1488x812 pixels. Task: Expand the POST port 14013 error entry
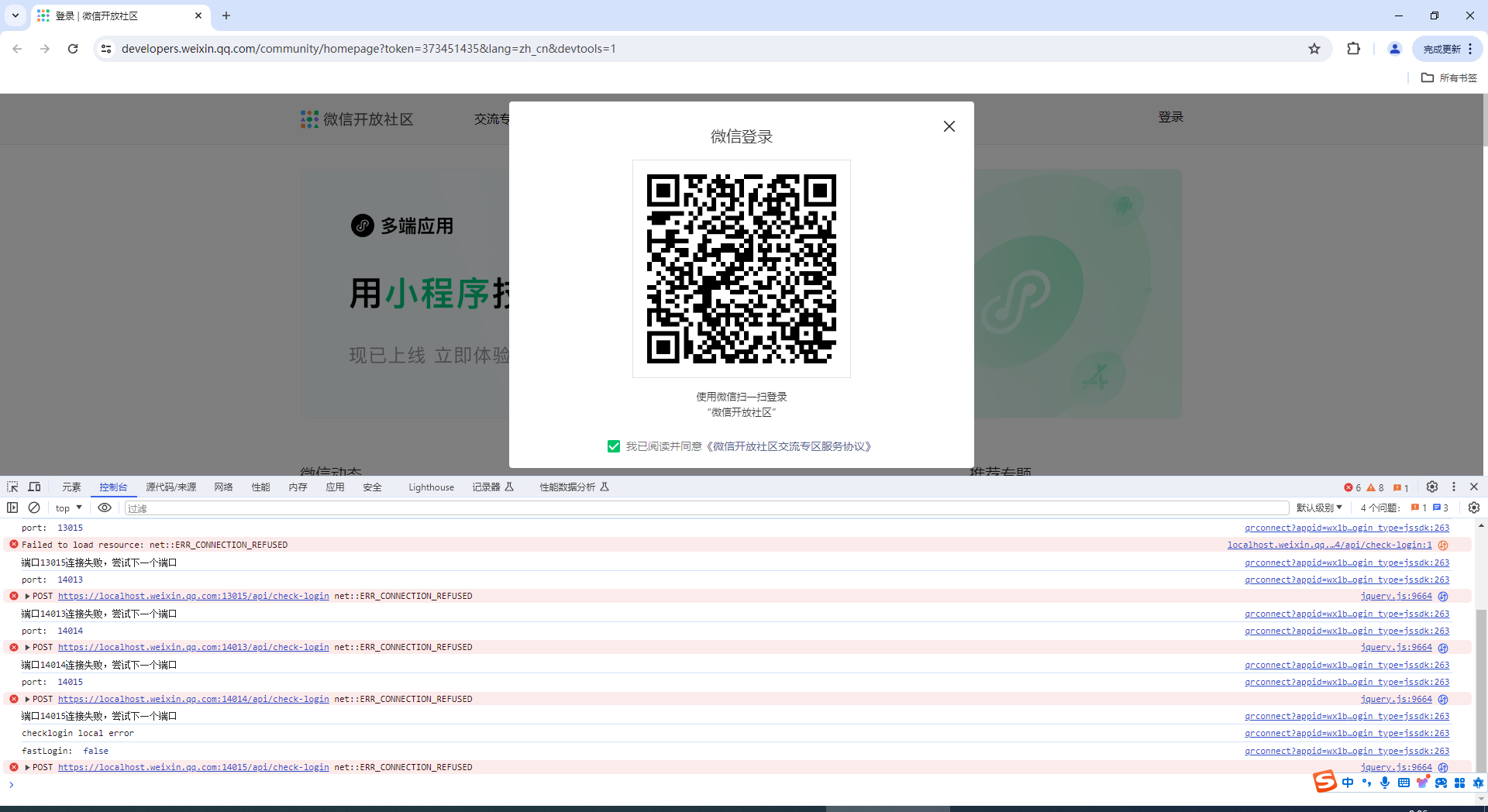click(x=27, y=647)
